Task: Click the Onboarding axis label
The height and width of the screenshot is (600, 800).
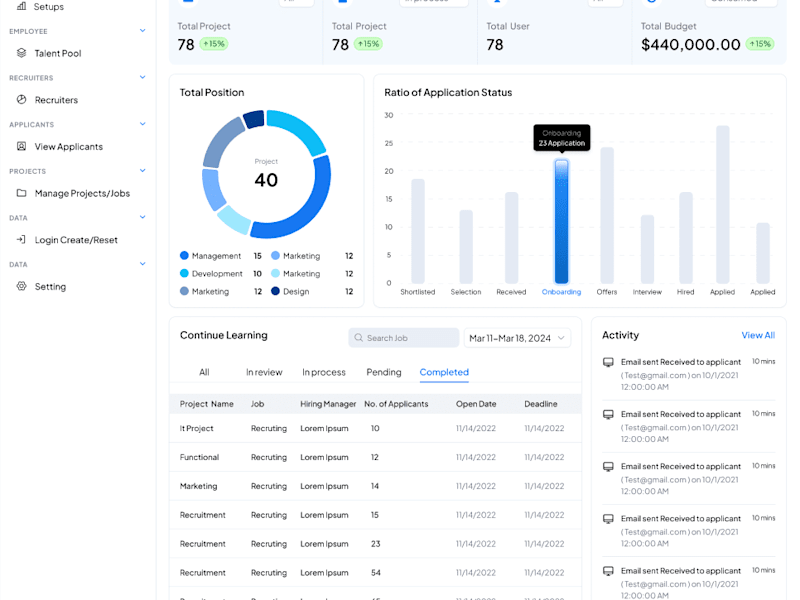Action: pyautogui.click(x=561, y=292)
